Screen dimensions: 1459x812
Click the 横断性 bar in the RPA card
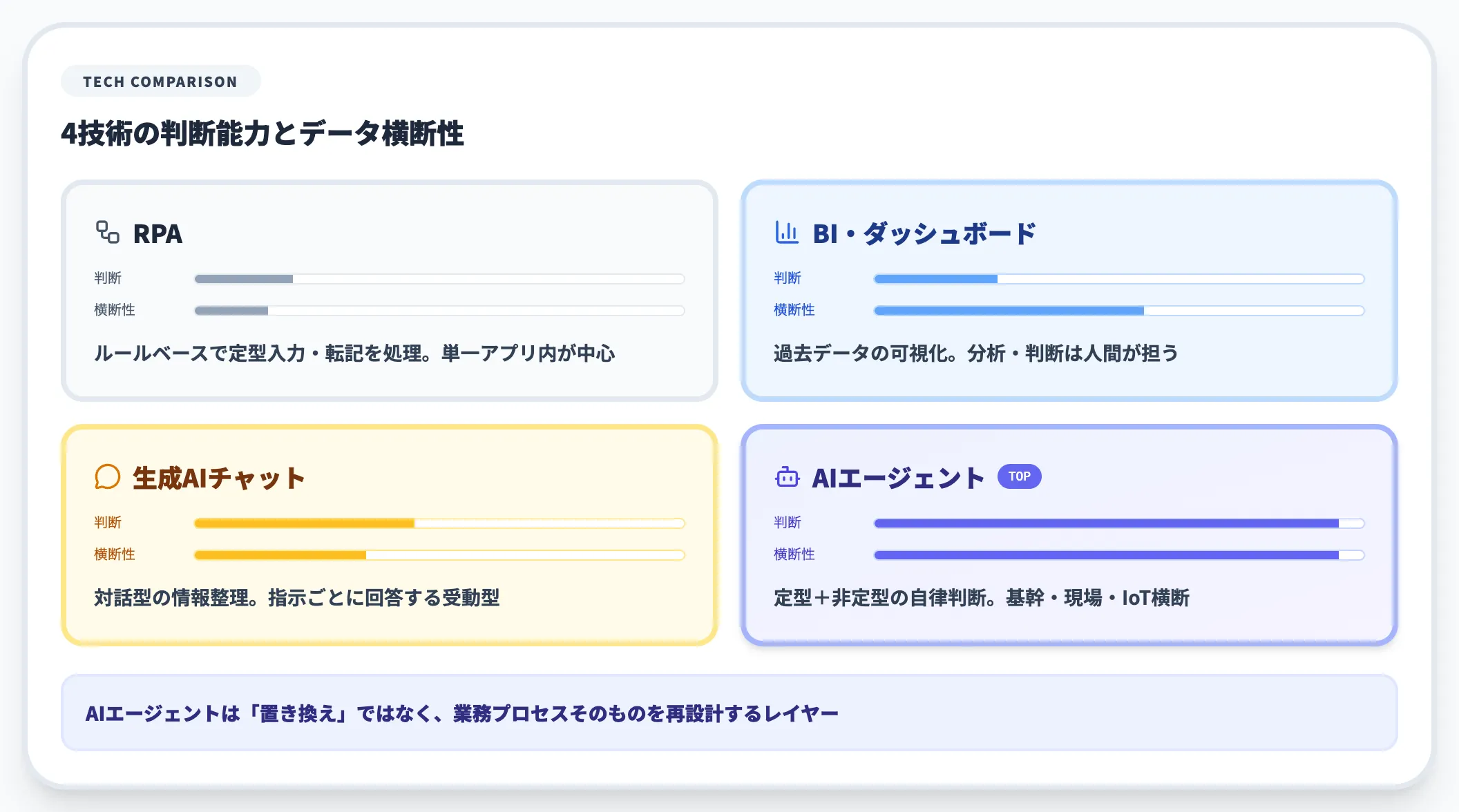(x=440, y=311)
